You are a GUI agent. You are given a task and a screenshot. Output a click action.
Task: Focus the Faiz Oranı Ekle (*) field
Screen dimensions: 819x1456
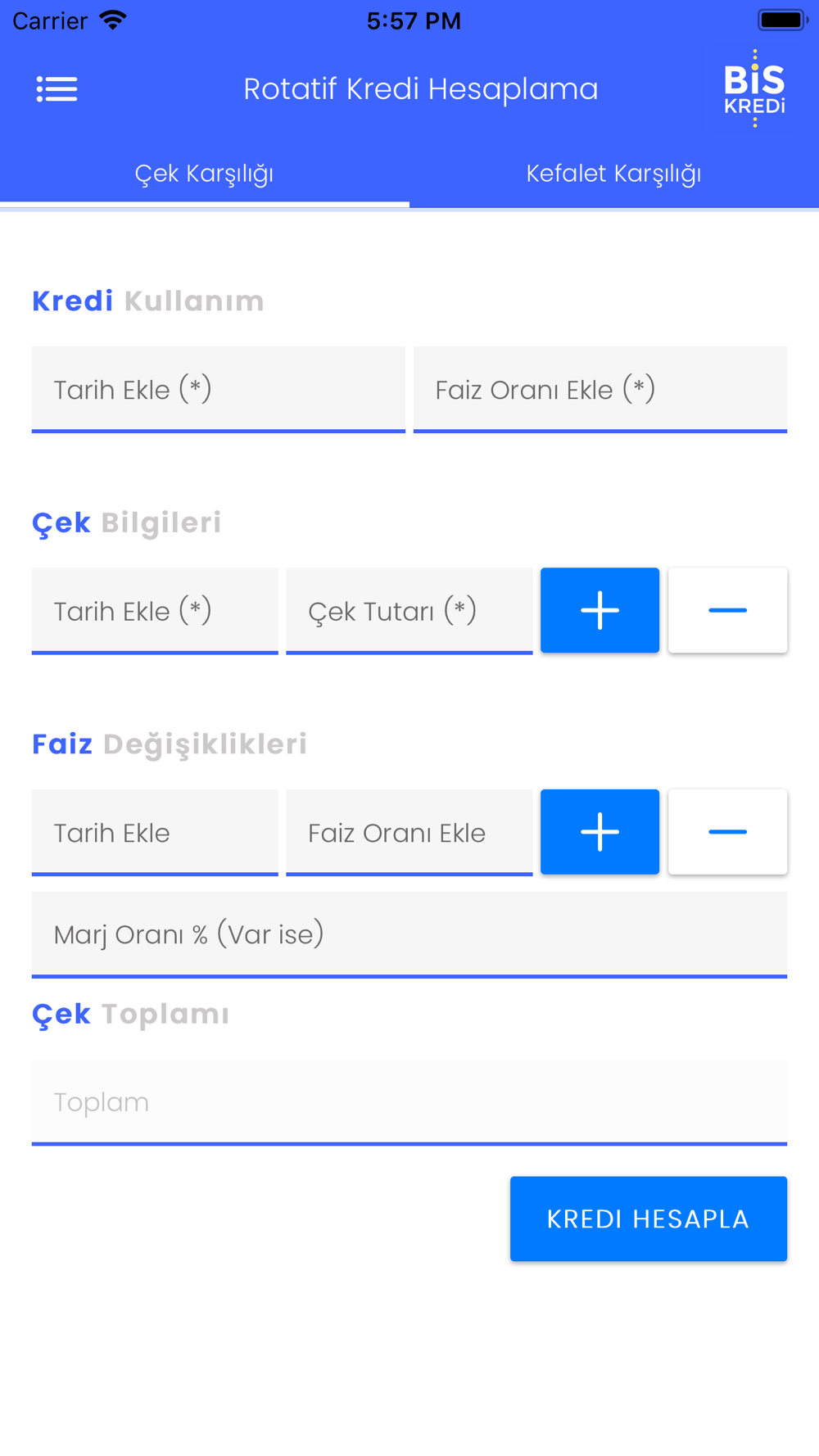pos(600,390)
